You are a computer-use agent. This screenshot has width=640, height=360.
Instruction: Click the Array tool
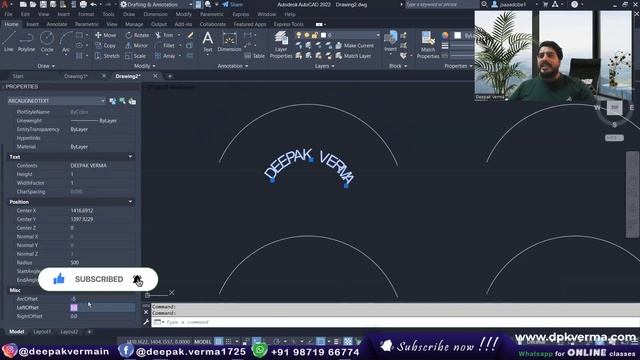[x=165, y=56]
